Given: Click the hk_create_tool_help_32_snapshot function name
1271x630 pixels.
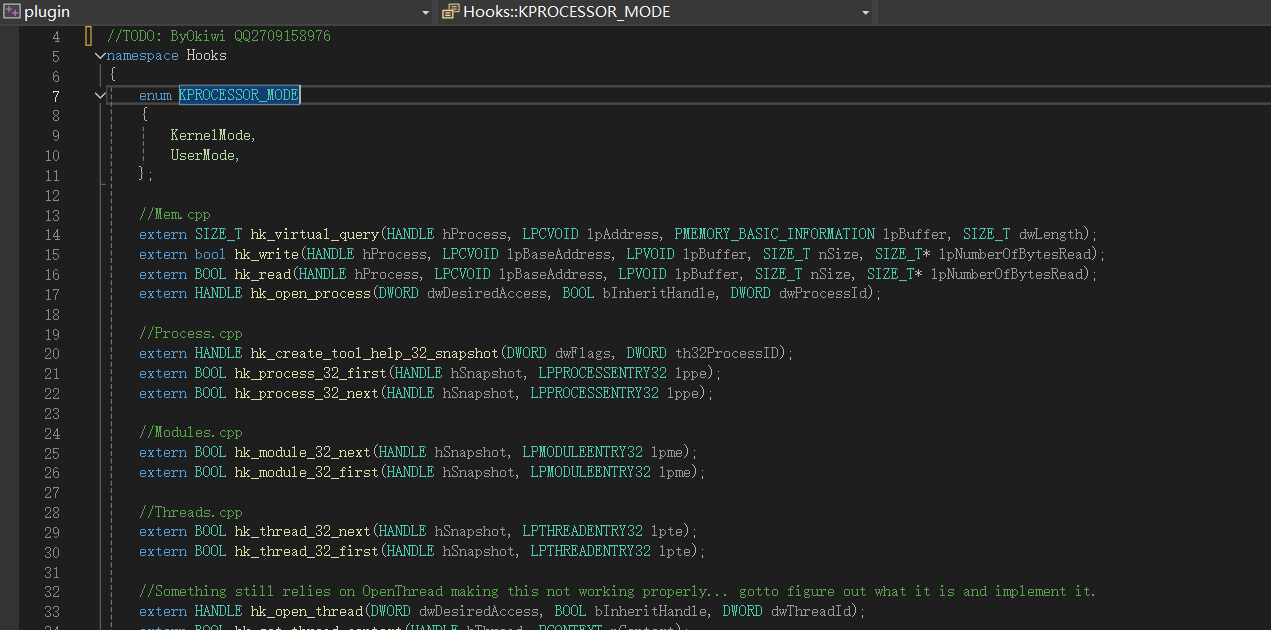Looking at the screenshot, I should pos(374,353).
